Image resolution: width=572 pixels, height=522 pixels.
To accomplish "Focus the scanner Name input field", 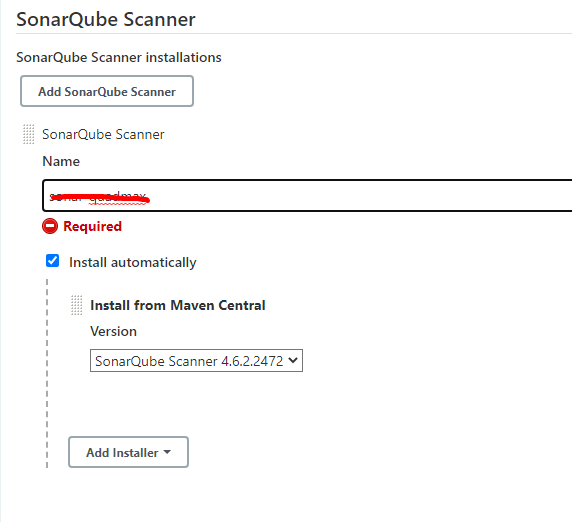I will pyautogui.click(x=307, y=196).
